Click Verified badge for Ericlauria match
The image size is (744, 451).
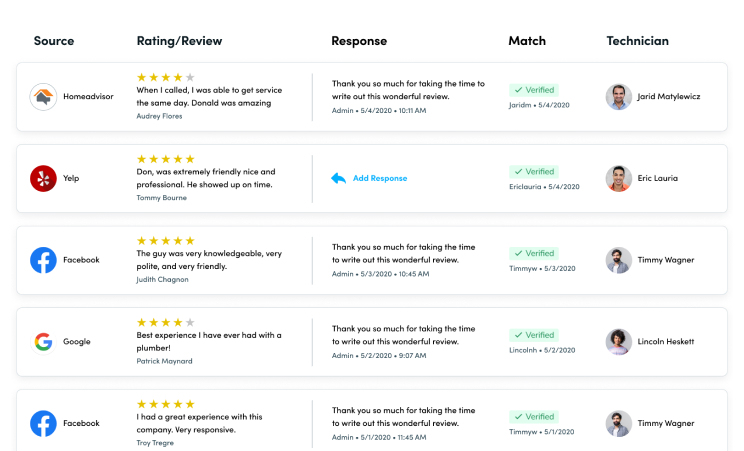pyautogui.click(x=534, y=171)
